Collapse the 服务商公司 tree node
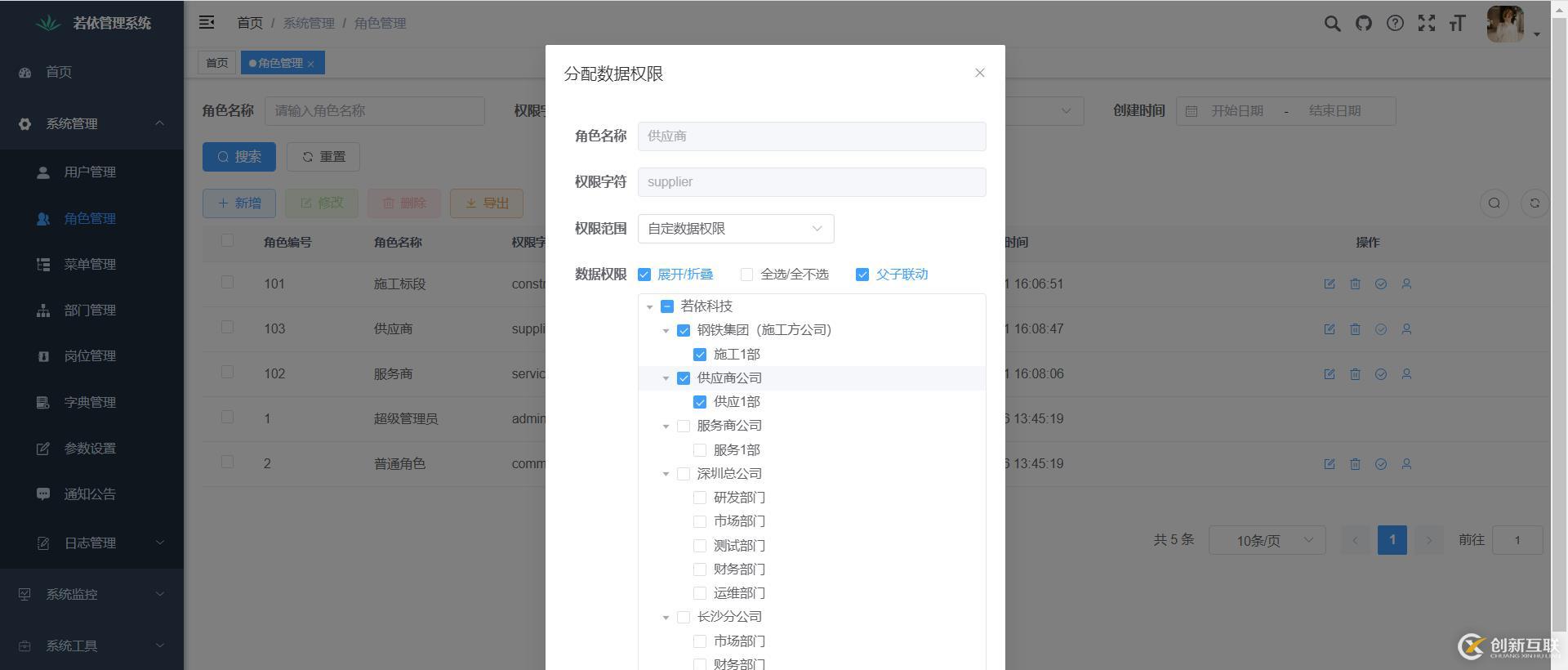 tap(666, 427)
